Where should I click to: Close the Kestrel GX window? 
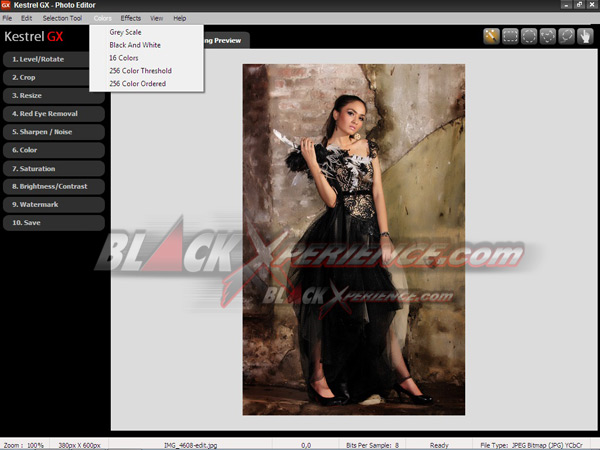[x=592, y=5]
